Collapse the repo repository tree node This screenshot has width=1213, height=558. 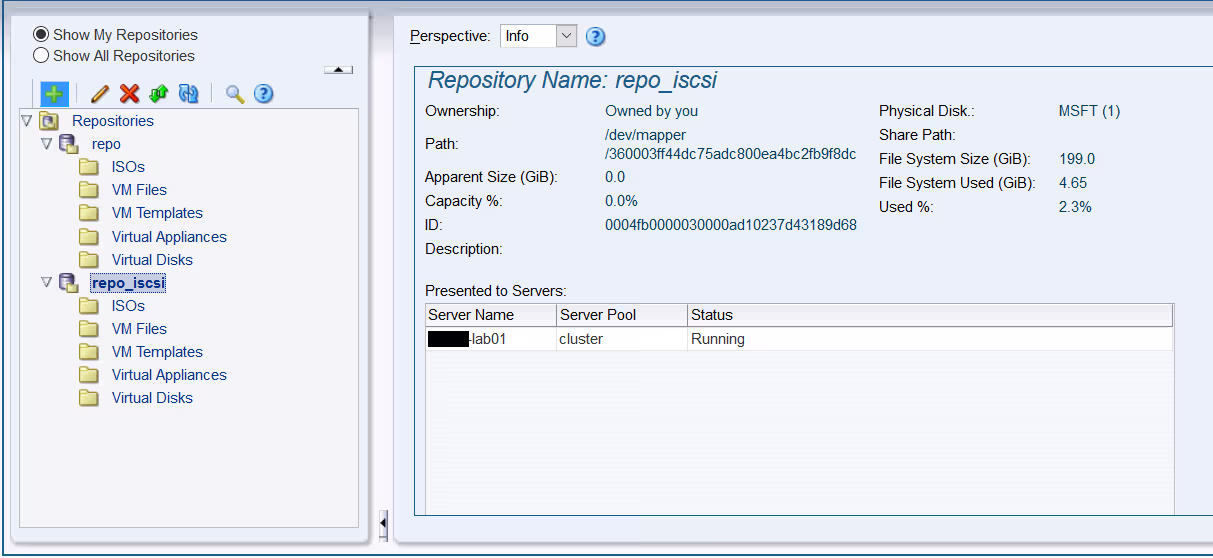click(x=46, y=144)
